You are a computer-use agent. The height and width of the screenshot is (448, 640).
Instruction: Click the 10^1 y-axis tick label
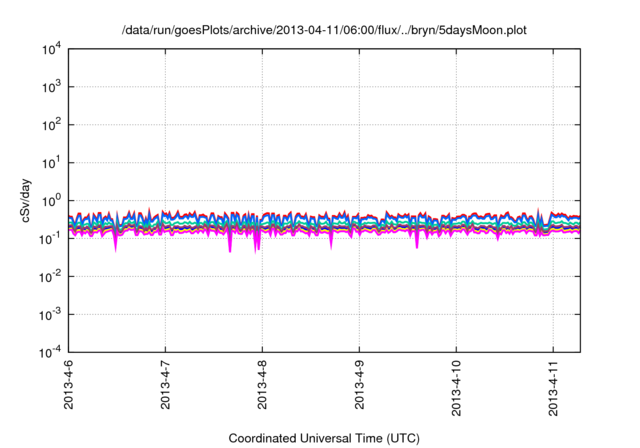(x=51, y=163)
